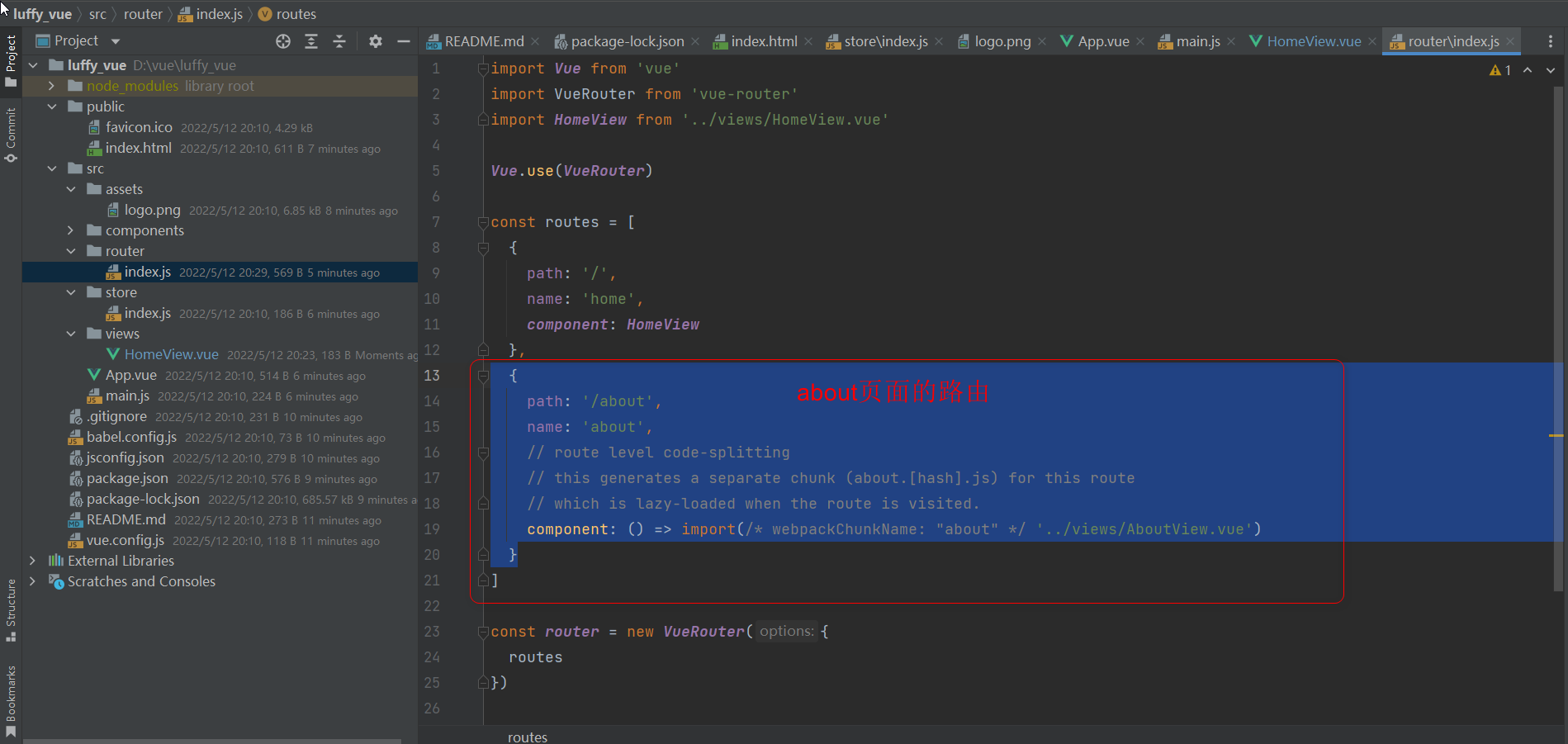This screenshot has height=744, width=1568.
Task: Toggle code fold on line 7 routes array
Action: [483, 223]
